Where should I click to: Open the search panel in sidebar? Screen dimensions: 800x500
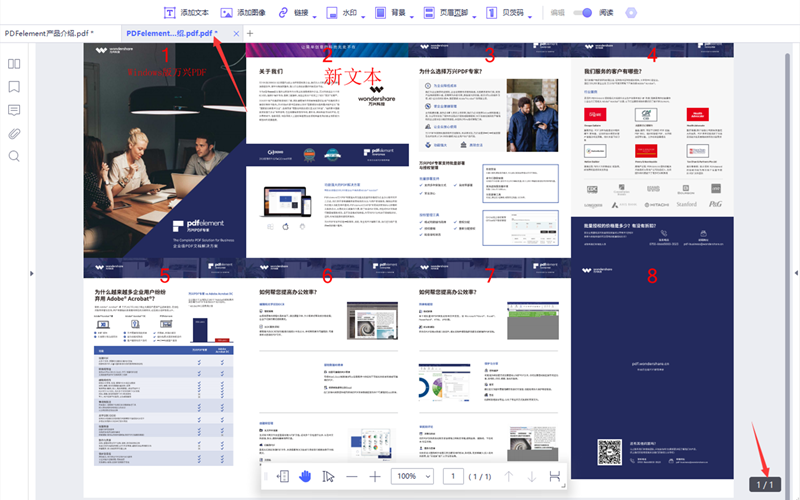pyautogui.click(x=14, y=156)
